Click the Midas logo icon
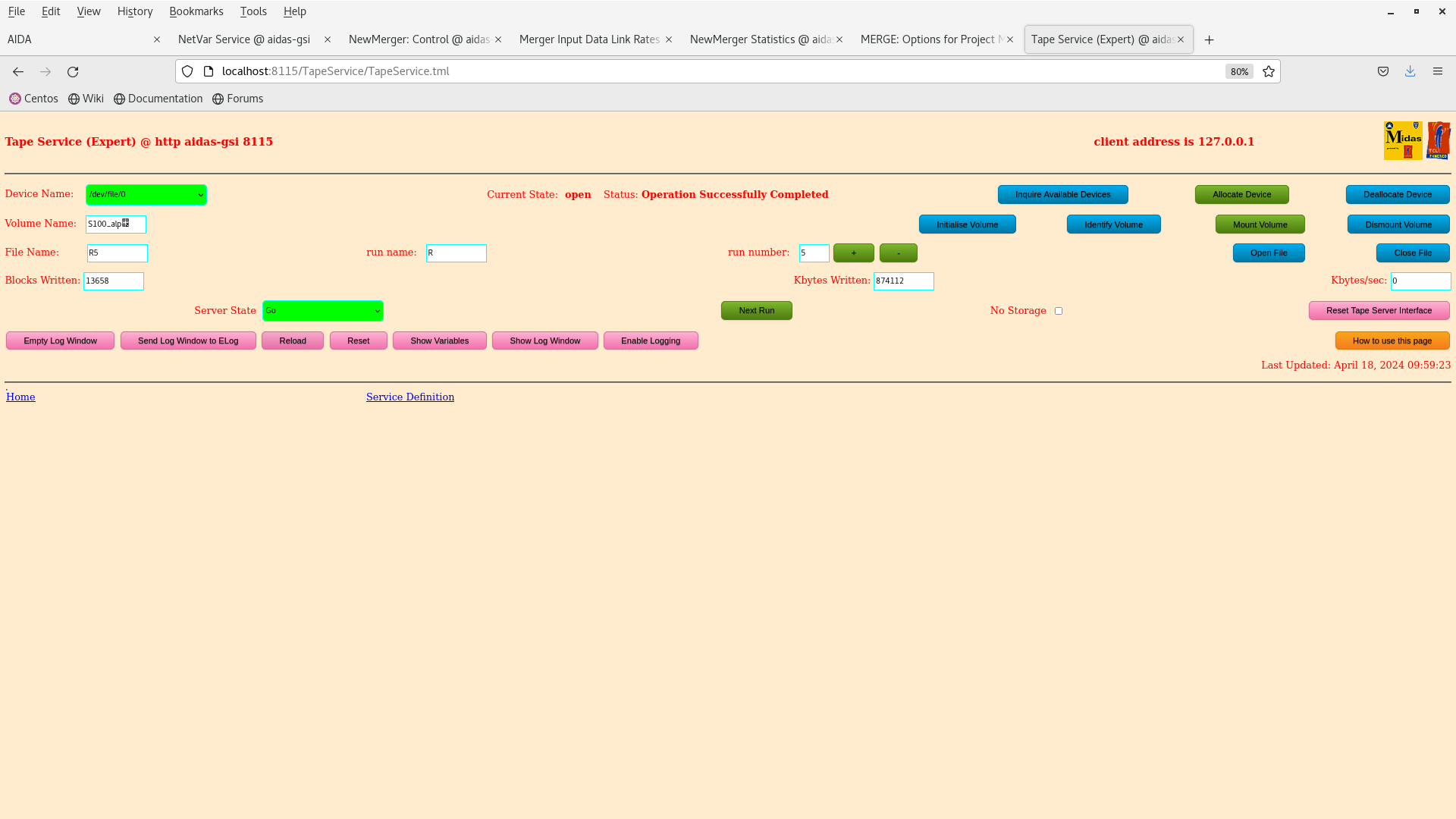Screen dimensions: 1456x819 1402,140
